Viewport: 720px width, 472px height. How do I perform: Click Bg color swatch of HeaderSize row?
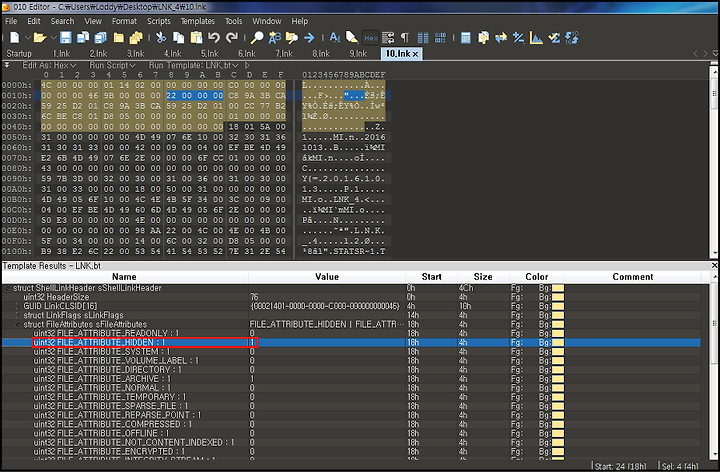[x=558, y=297]
